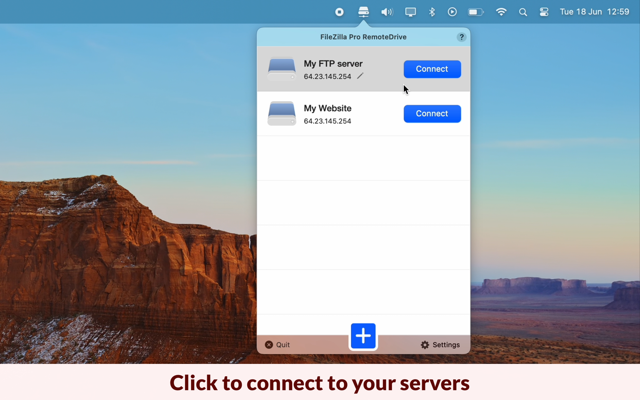Select the My Website drive icon
Viewport: 640px width, 400px height.
point(282,113)
